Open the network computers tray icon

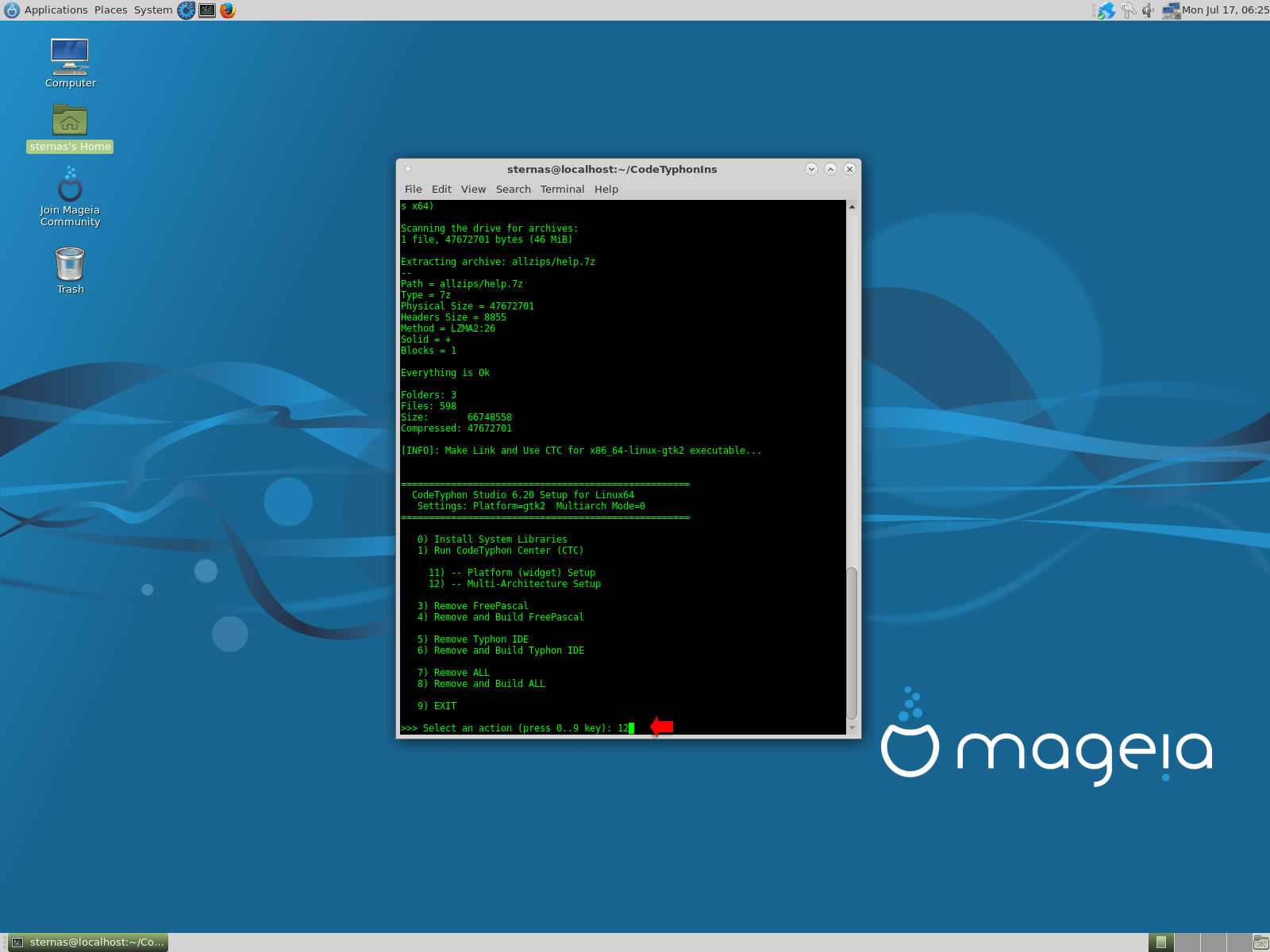pos(1171,10)
